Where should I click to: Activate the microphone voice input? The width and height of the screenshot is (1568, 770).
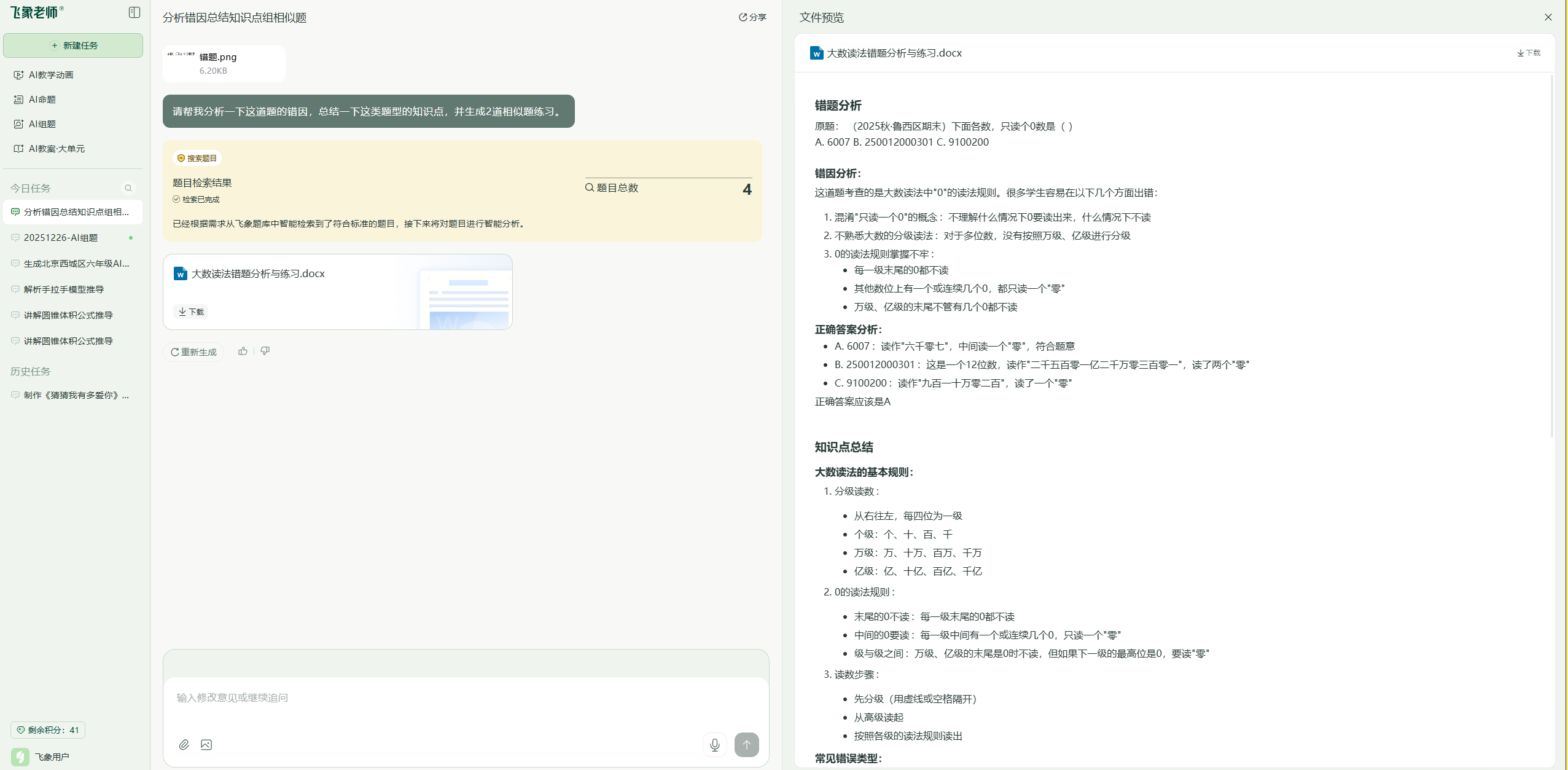(x=715, y=745)
